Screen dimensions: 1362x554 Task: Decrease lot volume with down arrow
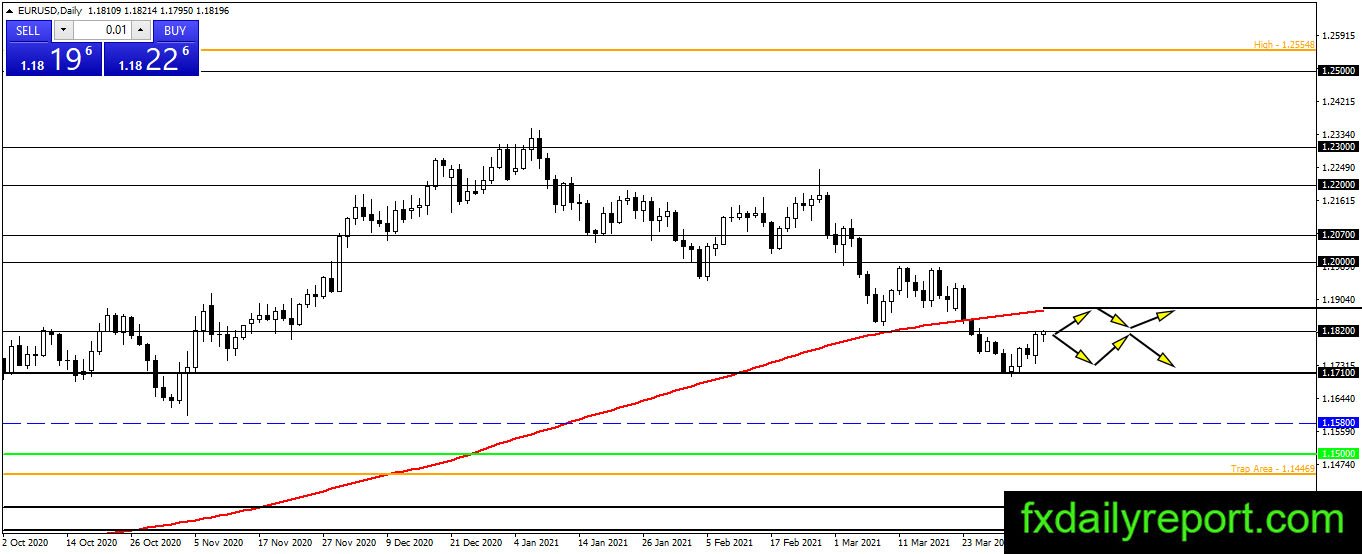click(x=62, y=30)
